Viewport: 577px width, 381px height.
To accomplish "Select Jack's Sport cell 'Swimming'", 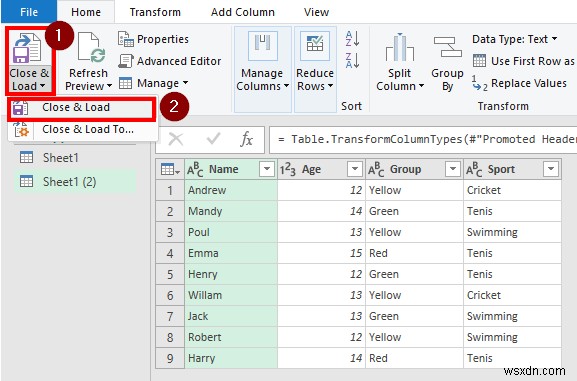I will coord(512,316).
